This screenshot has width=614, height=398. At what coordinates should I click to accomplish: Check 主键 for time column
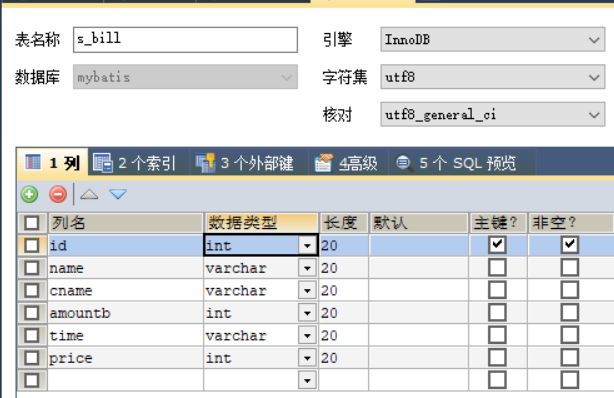coord(497,336)
